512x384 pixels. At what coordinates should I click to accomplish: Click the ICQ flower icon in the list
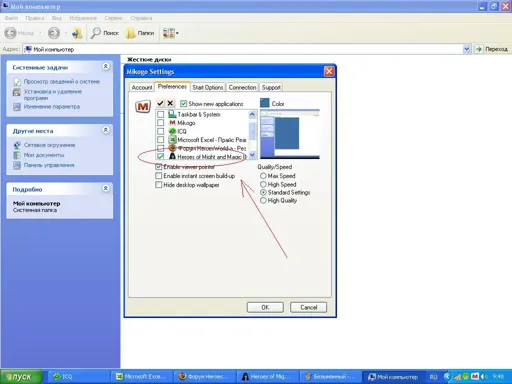172,131
